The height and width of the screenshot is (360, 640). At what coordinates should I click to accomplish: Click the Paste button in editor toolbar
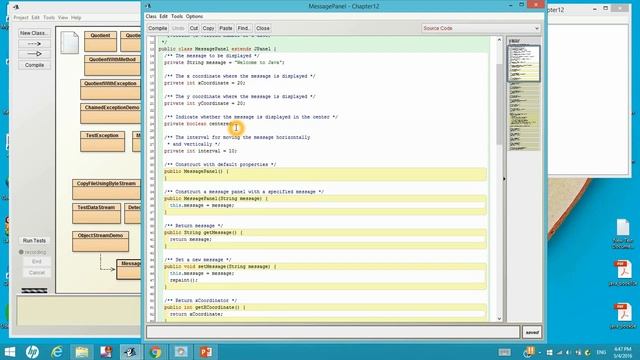(226, 28)
